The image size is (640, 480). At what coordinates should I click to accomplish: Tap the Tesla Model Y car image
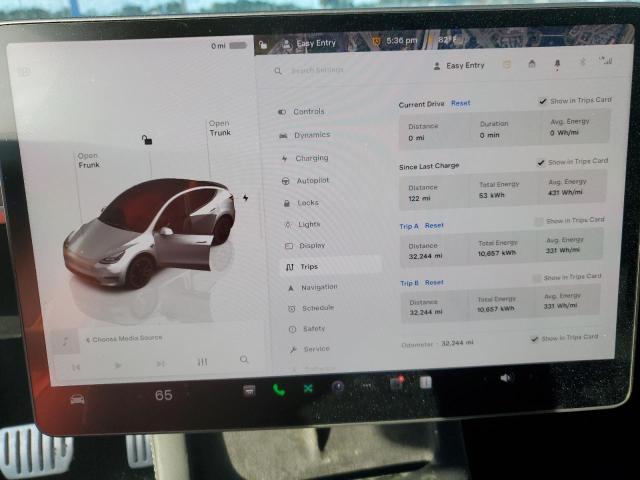(149, 233)
